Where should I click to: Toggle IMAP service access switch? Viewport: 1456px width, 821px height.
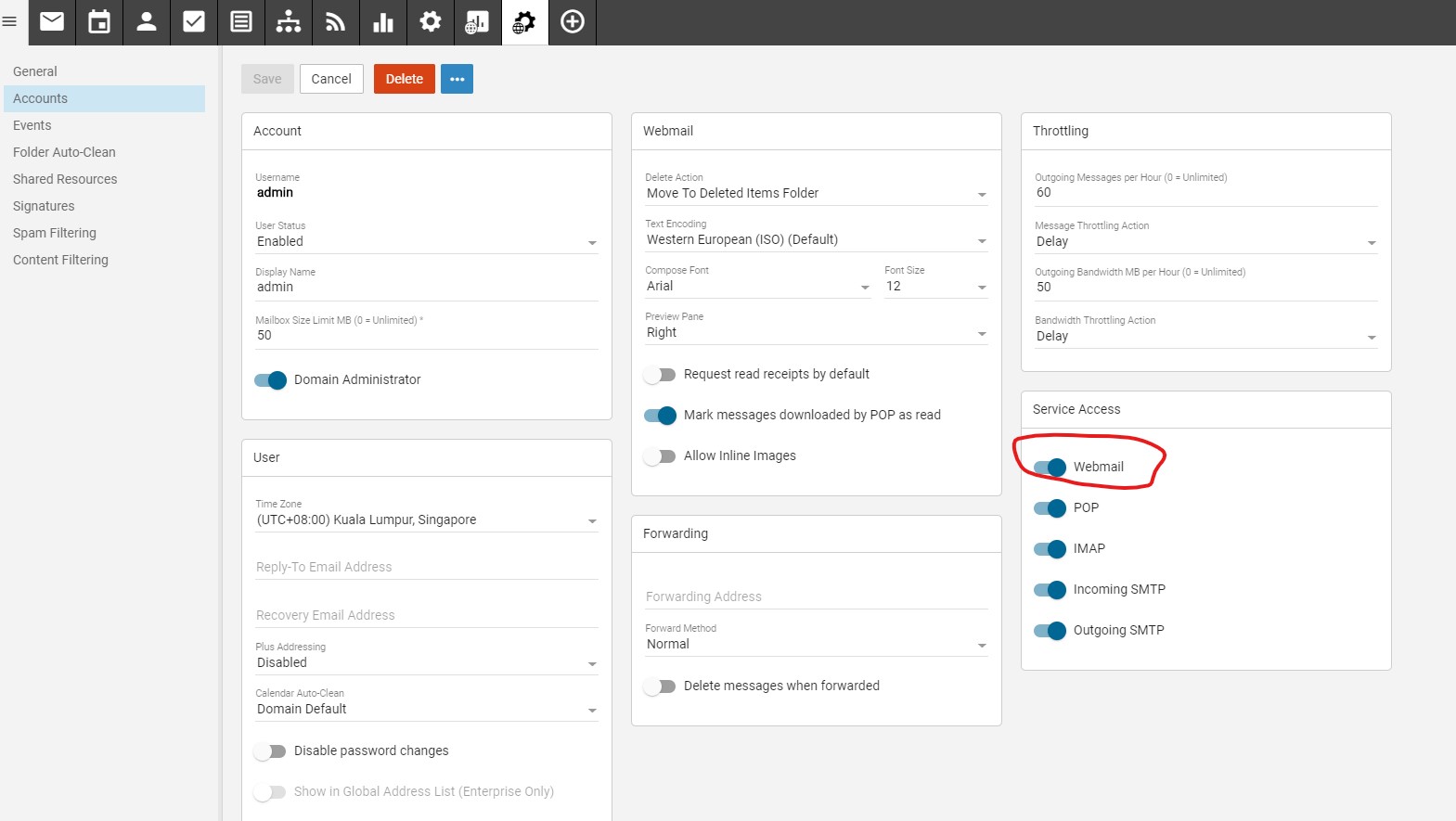(1050, 549)
